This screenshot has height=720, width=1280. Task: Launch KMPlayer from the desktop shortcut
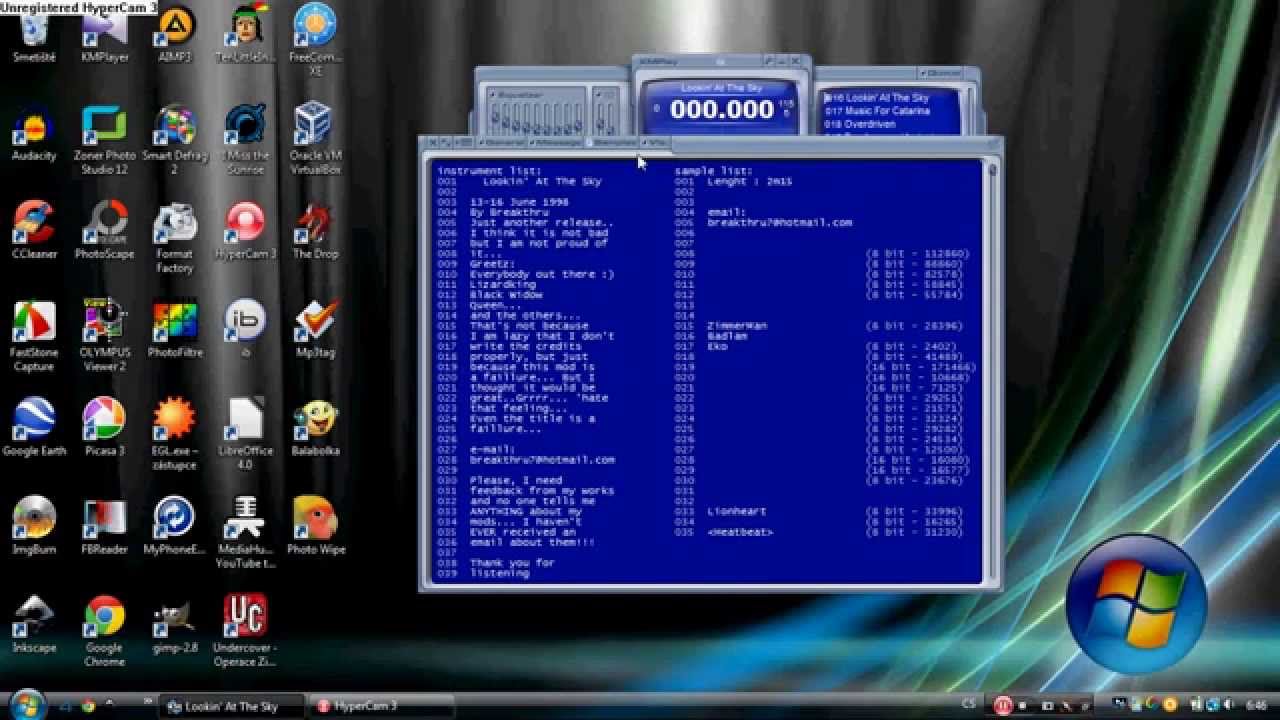[105, 35]
